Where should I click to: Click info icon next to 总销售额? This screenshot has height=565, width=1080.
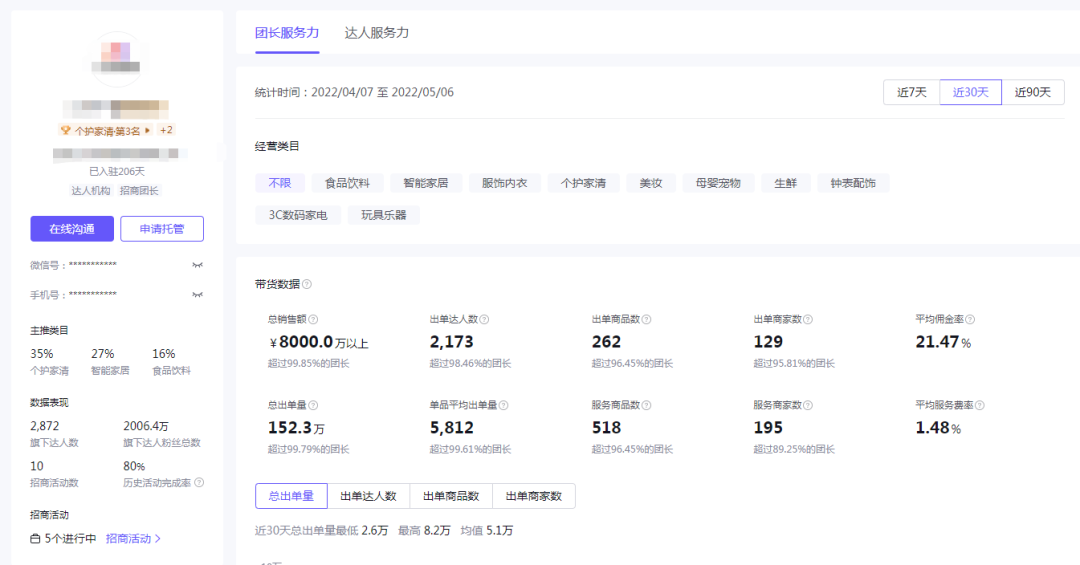(x=313, y=319)
